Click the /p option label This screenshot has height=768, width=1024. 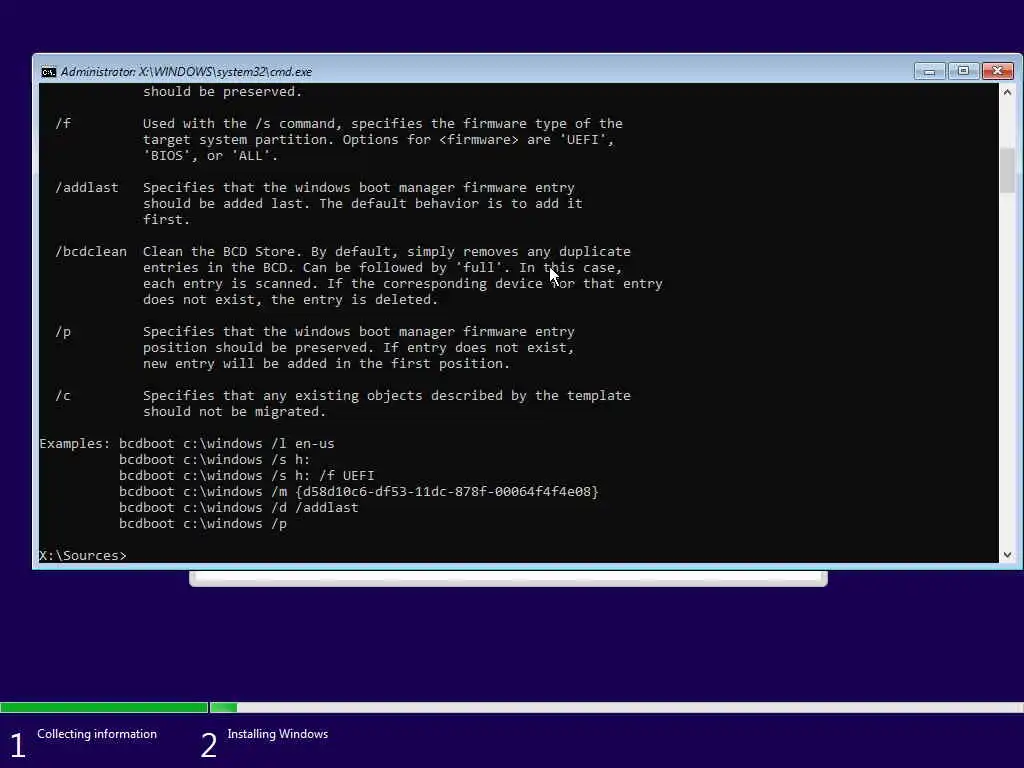(x=63, y=332)
